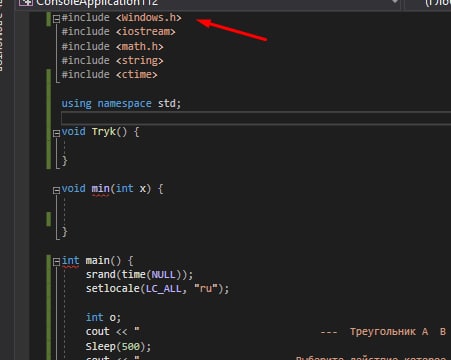Screen dimensions: 451x360
Task: Click the Треугольник text in cout string
Action: coord(383,332)
